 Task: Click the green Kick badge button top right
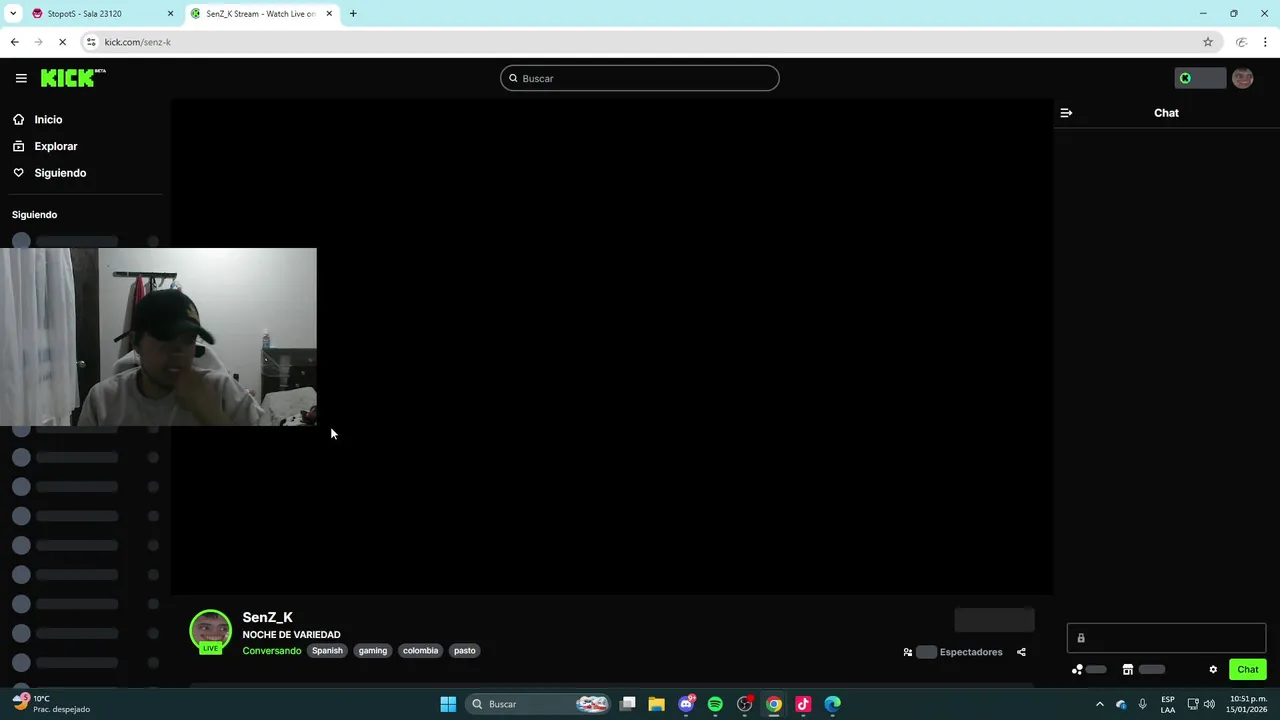click(x=1199, y=78)
